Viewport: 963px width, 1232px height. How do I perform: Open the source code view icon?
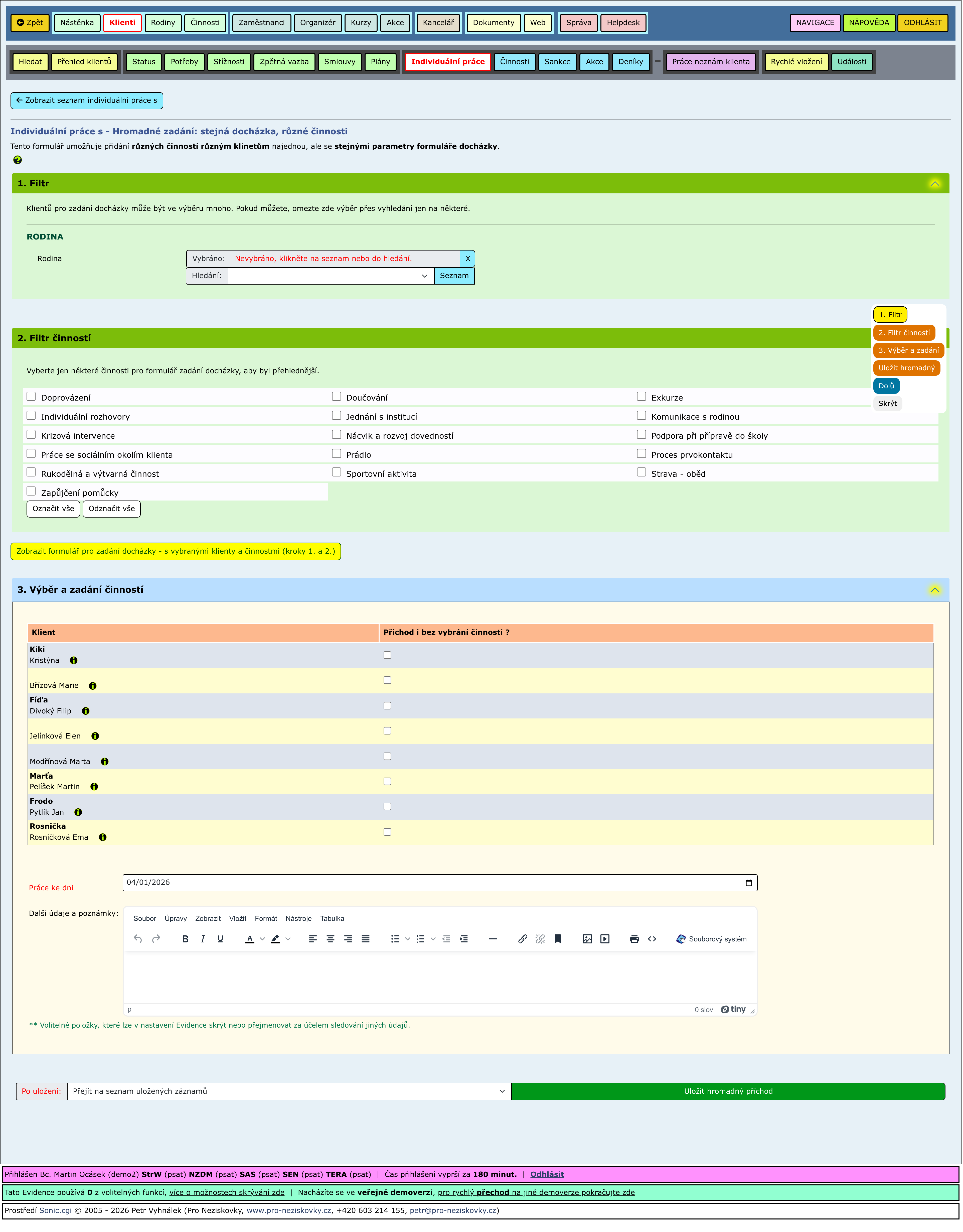pyautogui.click(x=652, y=939)
